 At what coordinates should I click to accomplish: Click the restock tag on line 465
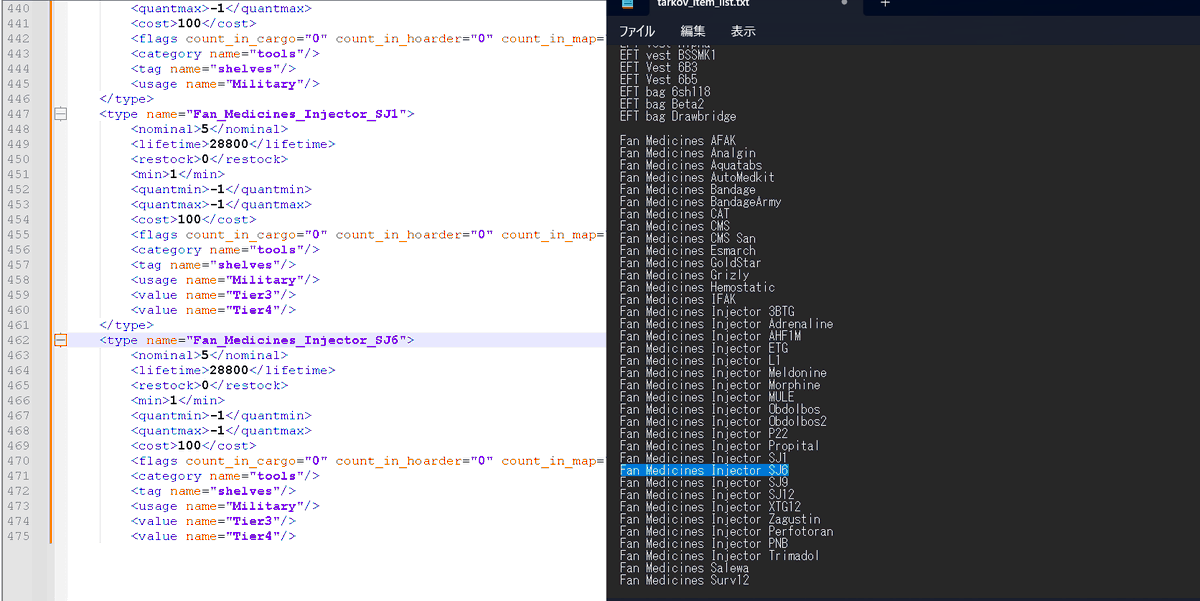tap(209, 385)
